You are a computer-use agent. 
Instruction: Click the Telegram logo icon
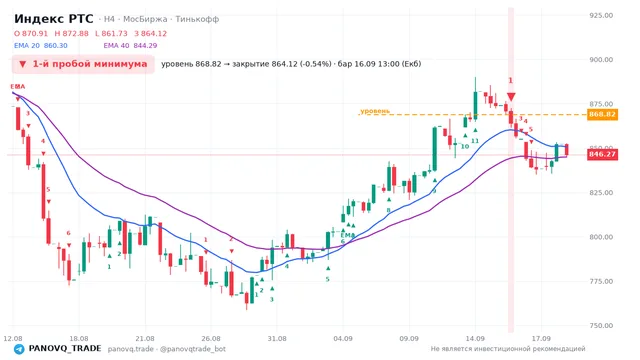click(x=19, y=349)
